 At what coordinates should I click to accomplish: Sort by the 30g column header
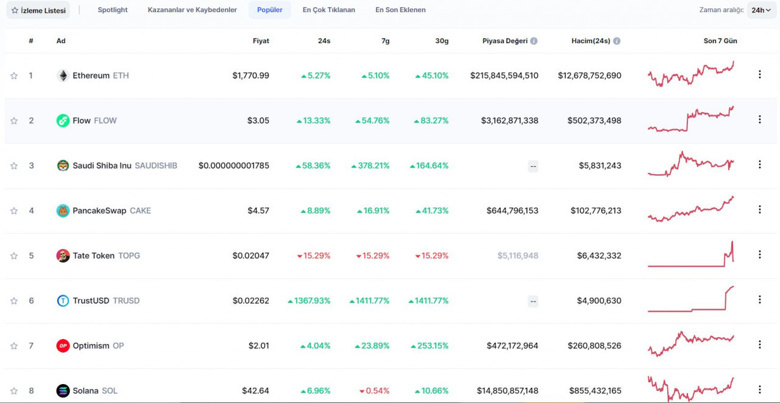(x=442, y=41)
